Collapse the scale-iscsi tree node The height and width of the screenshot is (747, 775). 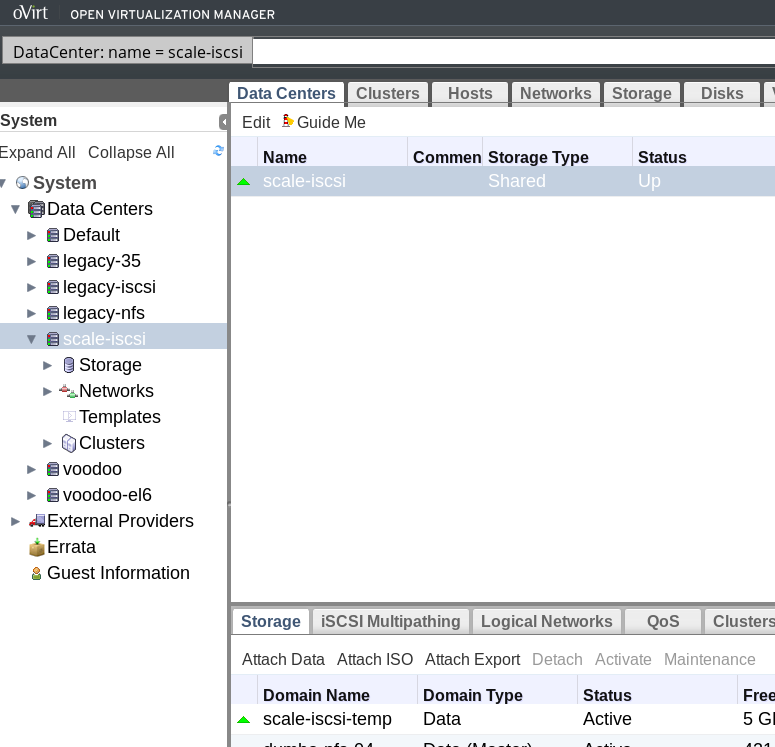click(x=32, y=339)
